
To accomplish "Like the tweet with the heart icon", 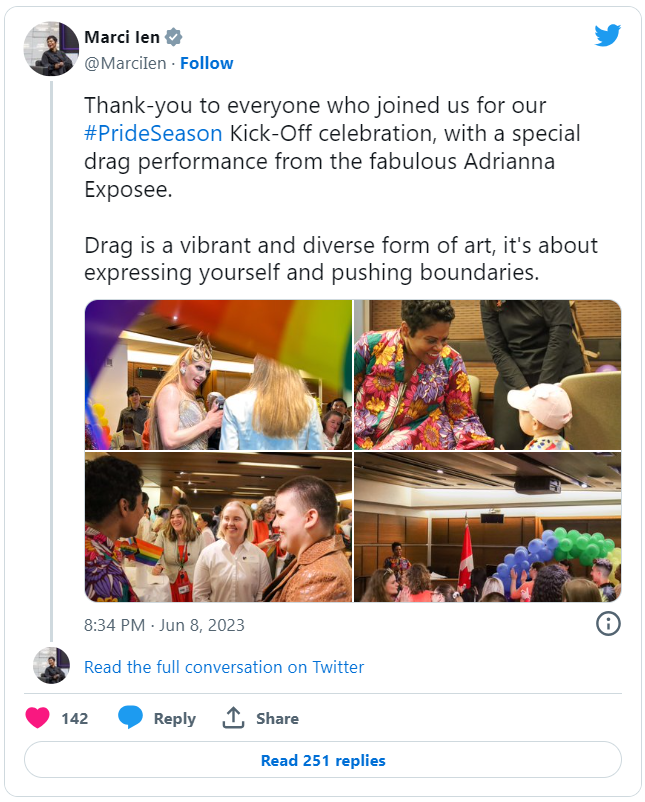I will 37,718.
